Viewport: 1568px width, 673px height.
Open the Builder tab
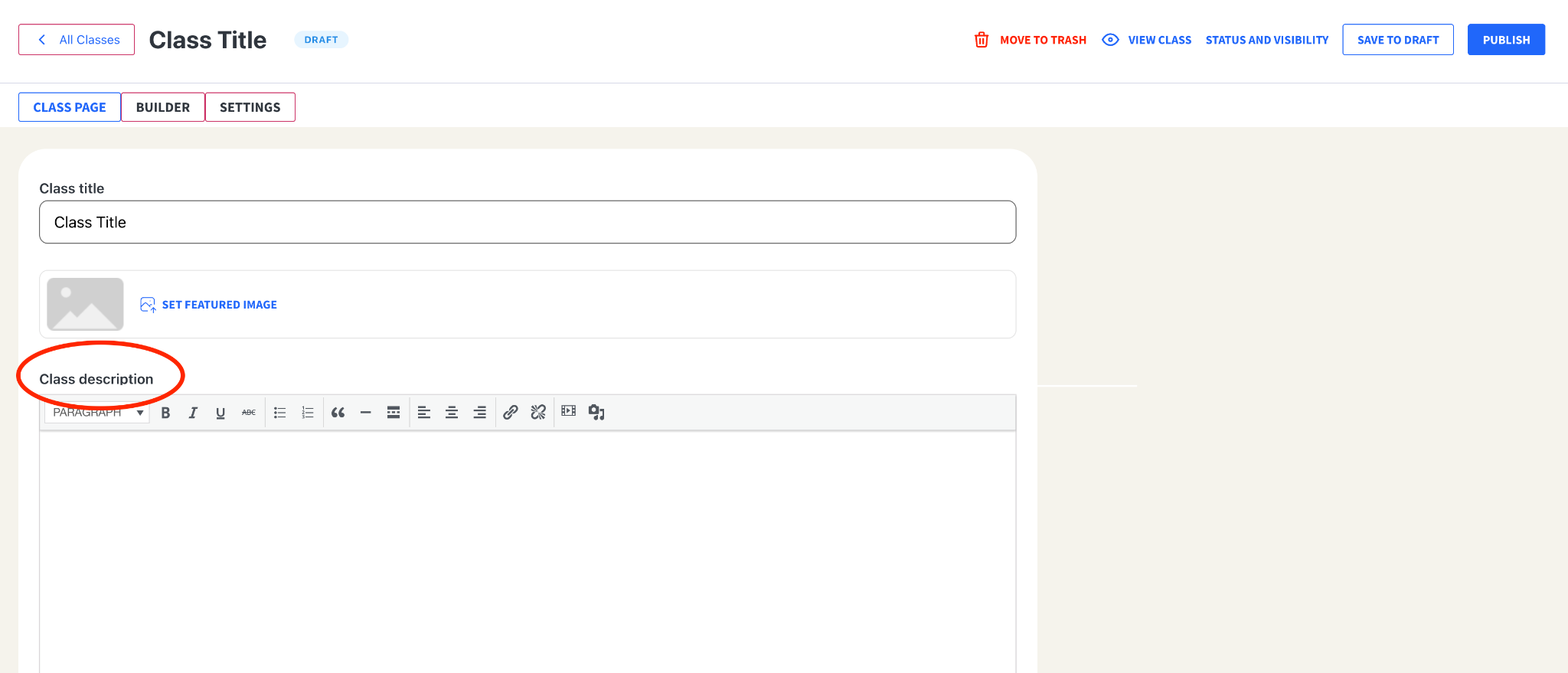tap(163, 107)
